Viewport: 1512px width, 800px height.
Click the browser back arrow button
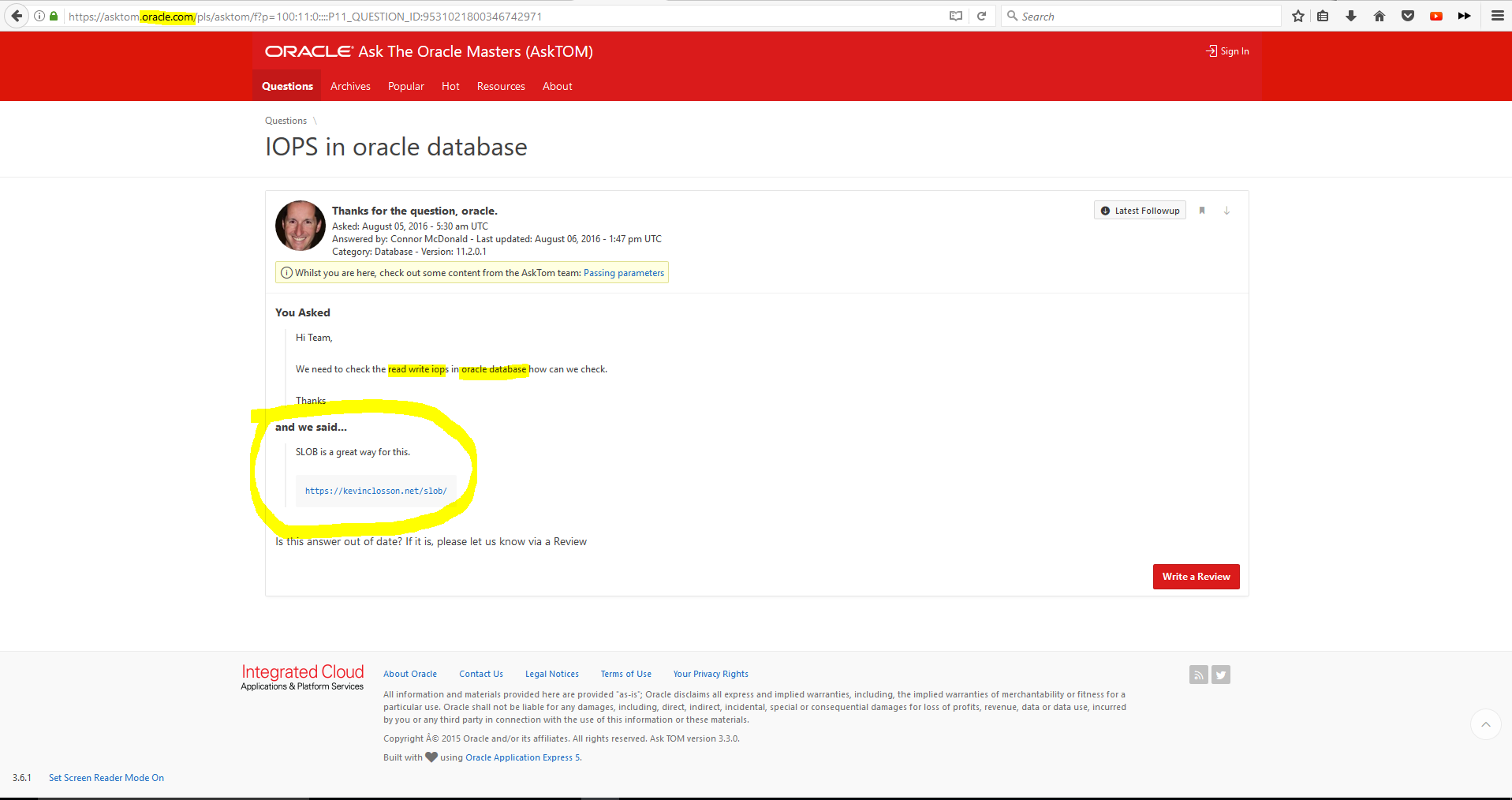(x=17, y=16)
